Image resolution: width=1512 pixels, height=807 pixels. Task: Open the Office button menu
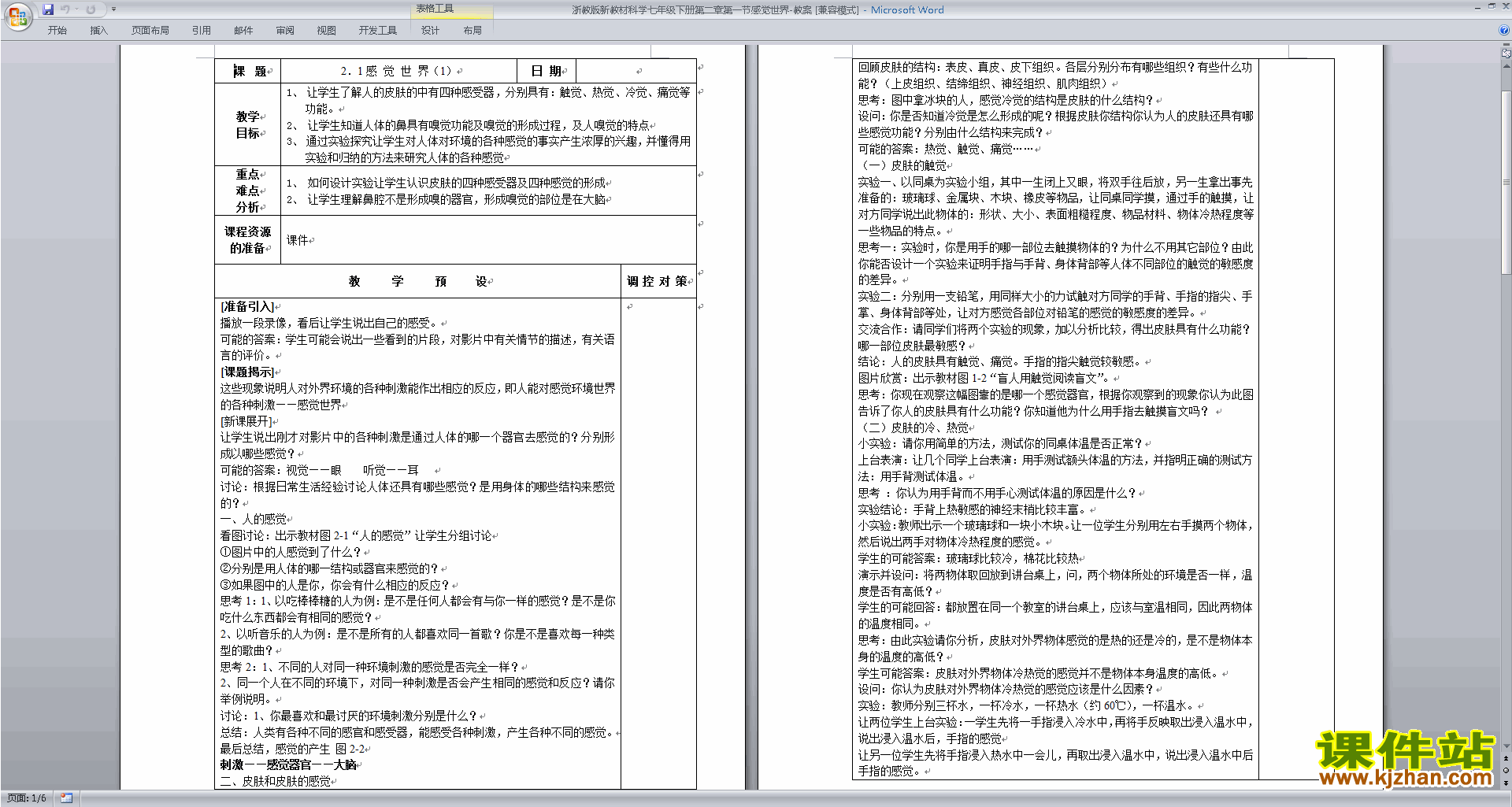[x=17, y=16]
